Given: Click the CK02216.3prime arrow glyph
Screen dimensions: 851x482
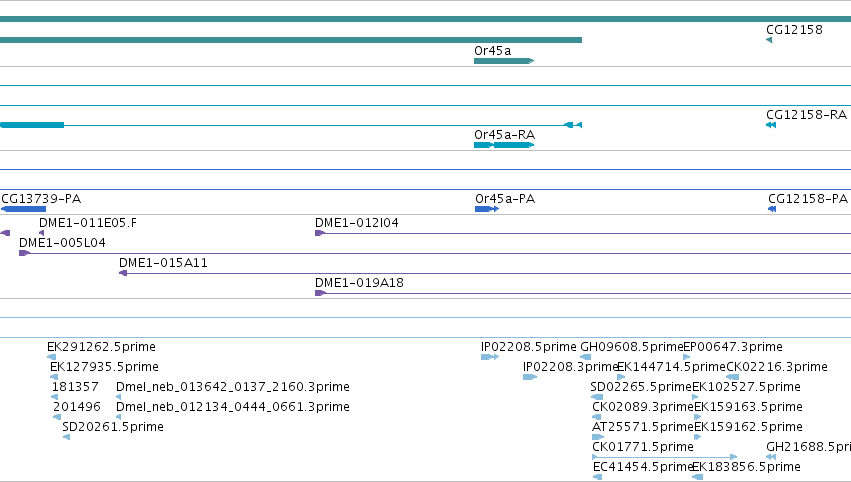Looking at the screenshot, I should pyautogui.click(x=733, y=377).
